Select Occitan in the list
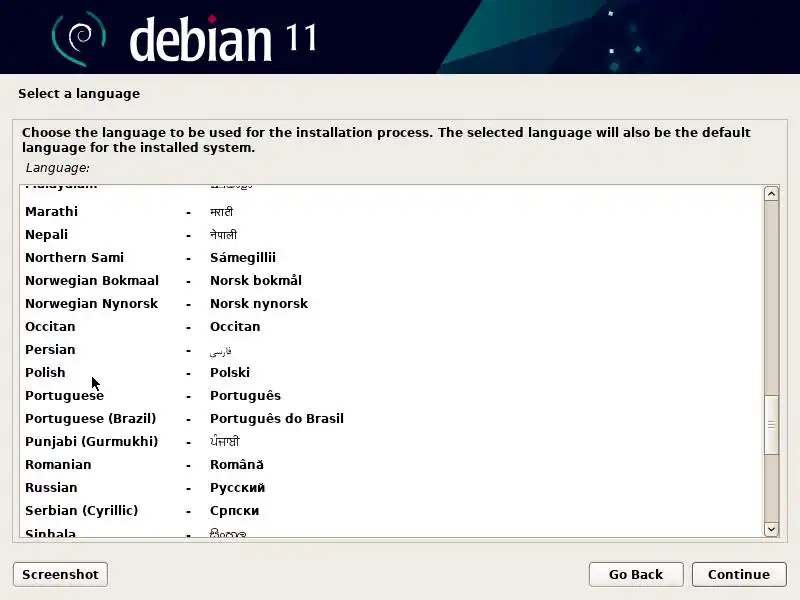Screen dimensions: 800x600 [392, 327]
